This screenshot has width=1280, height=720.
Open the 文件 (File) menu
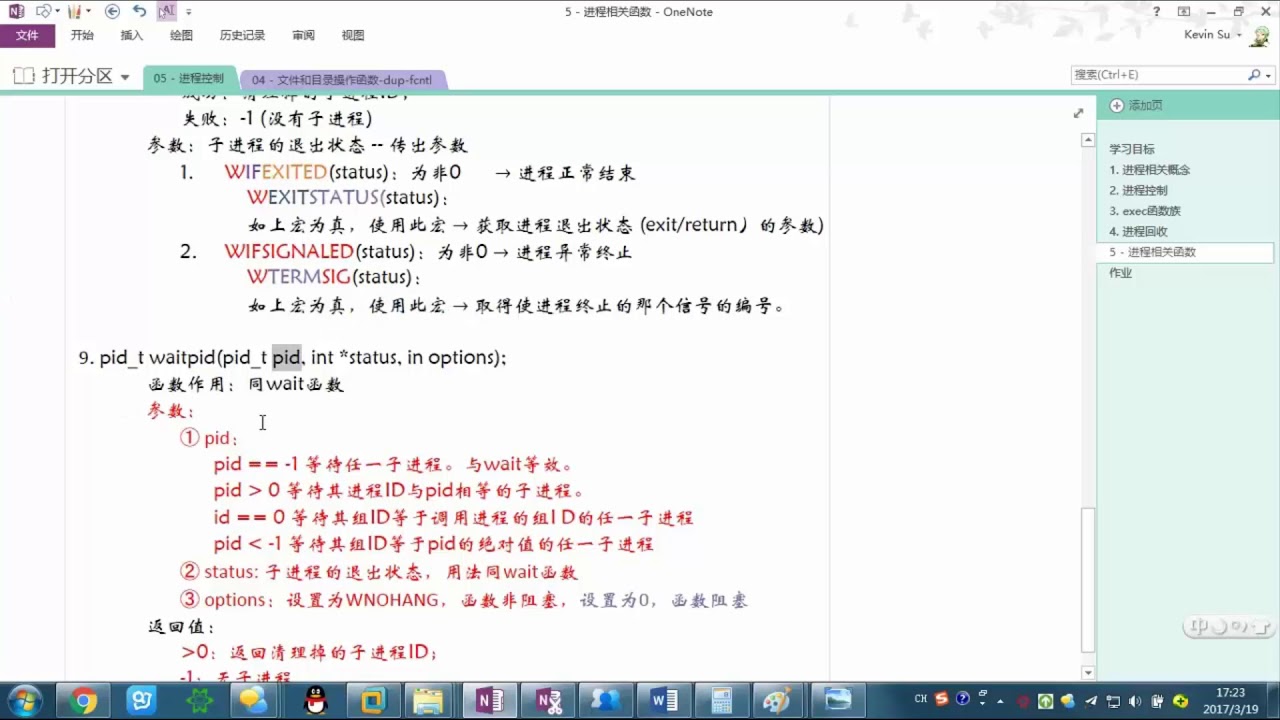pyautogui.click(x=28, y=35)
